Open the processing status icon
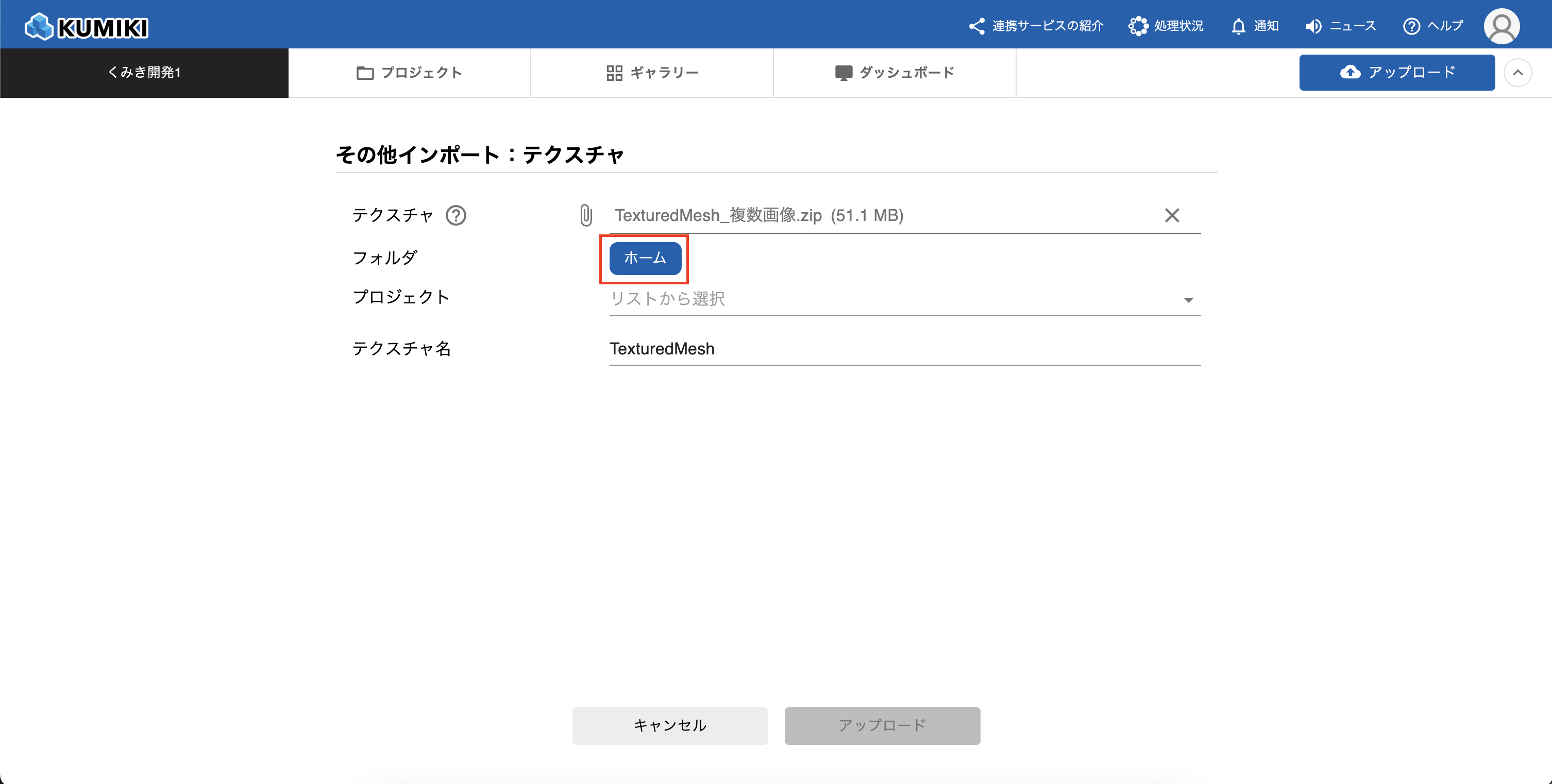The image size is (1552, 784). point(1138,26)
